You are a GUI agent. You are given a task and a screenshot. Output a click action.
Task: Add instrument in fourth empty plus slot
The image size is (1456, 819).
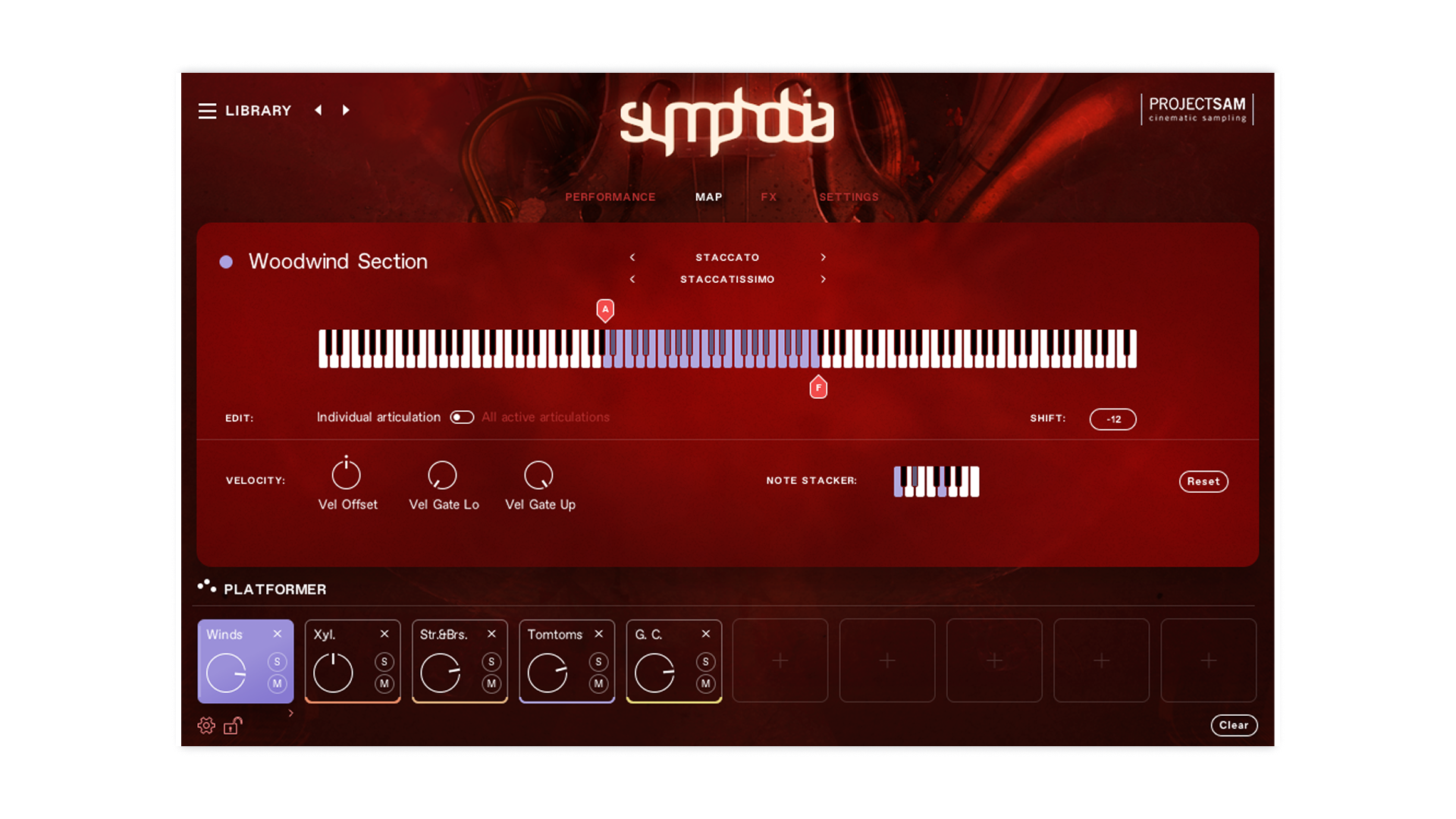(x=1102, y=661)
